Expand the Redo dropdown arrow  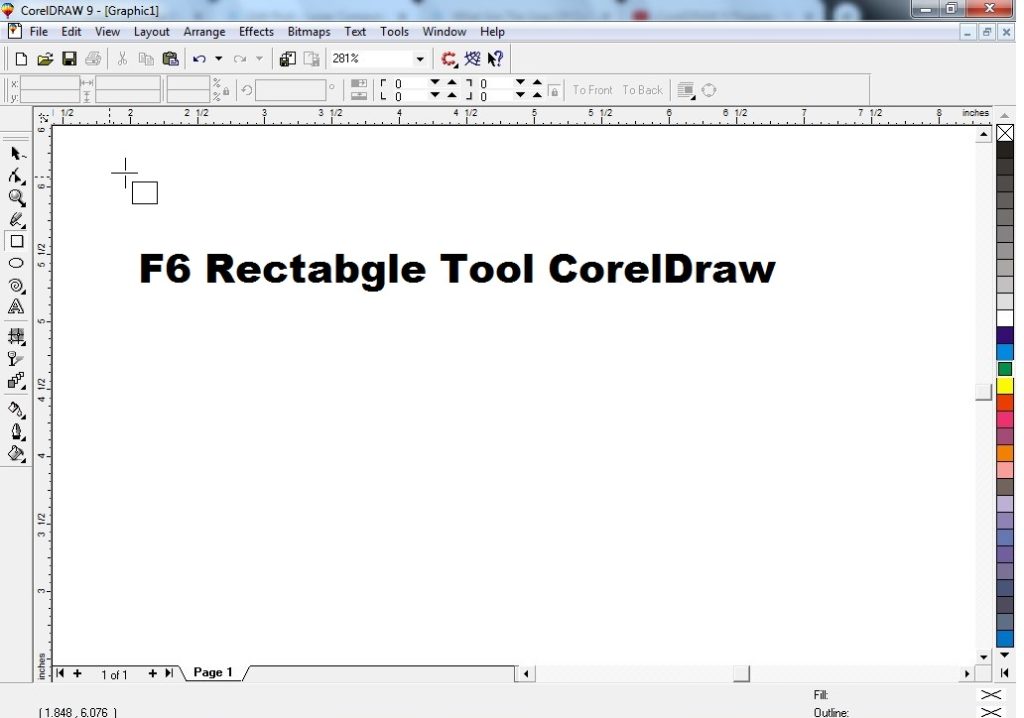259,58
